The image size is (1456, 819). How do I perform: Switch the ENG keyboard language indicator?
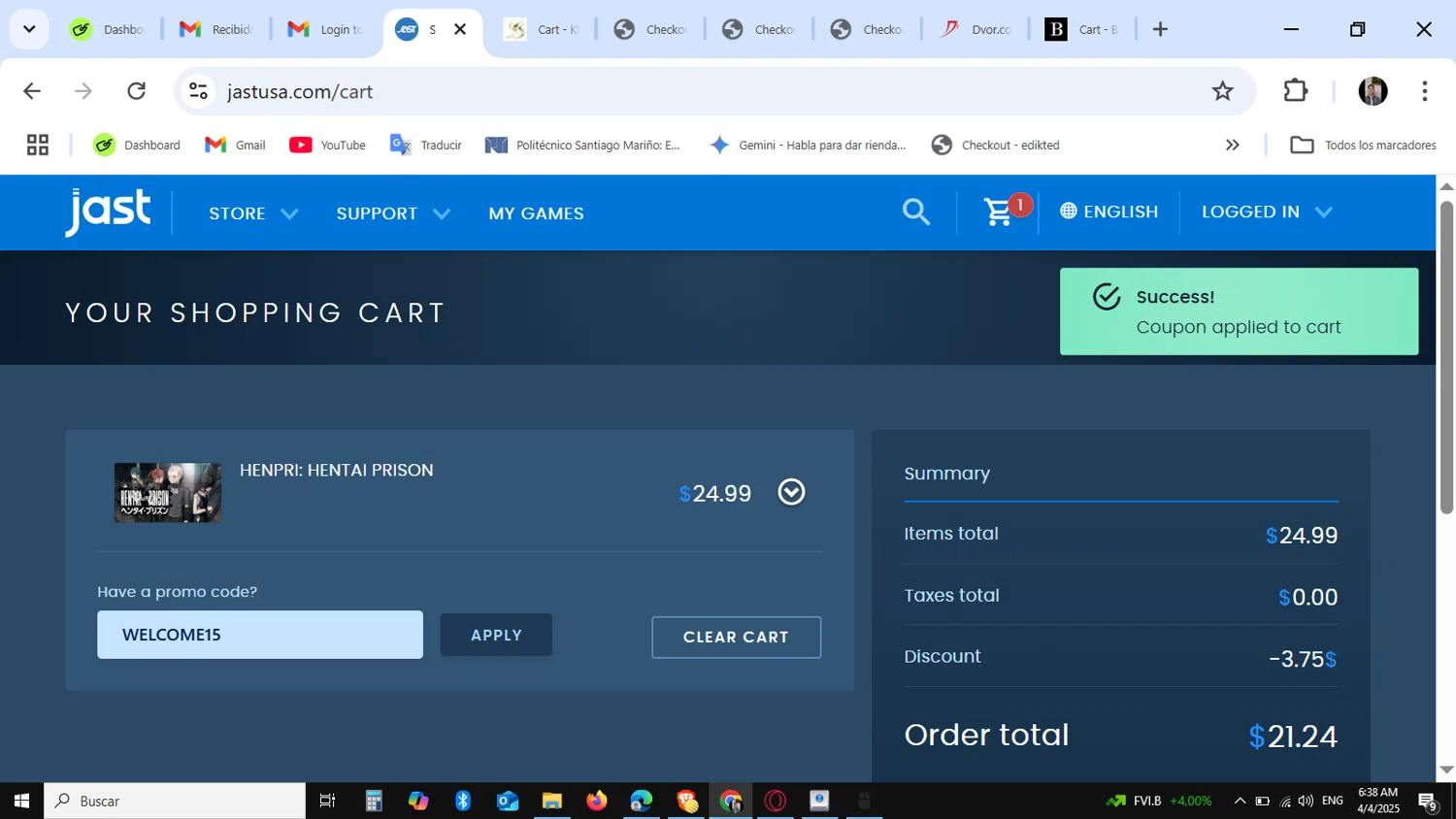pos(1333,801)
